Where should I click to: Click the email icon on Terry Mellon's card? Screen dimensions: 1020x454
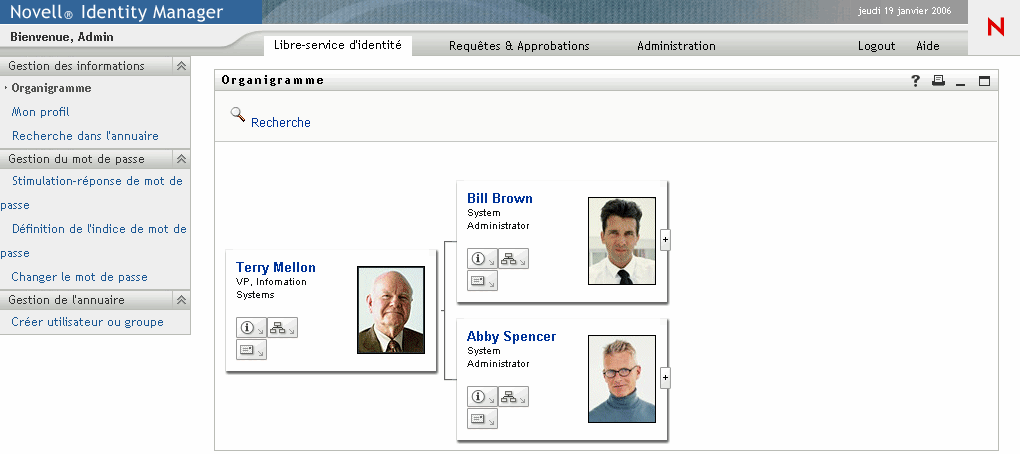pos(250,349)
